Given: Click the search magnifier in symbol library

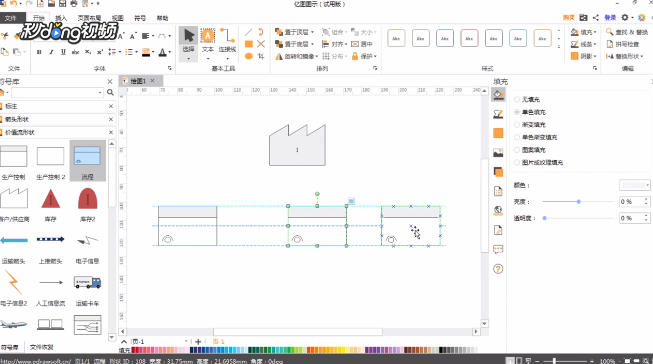Looking at the screenshot, I should (x=110, y=92).
